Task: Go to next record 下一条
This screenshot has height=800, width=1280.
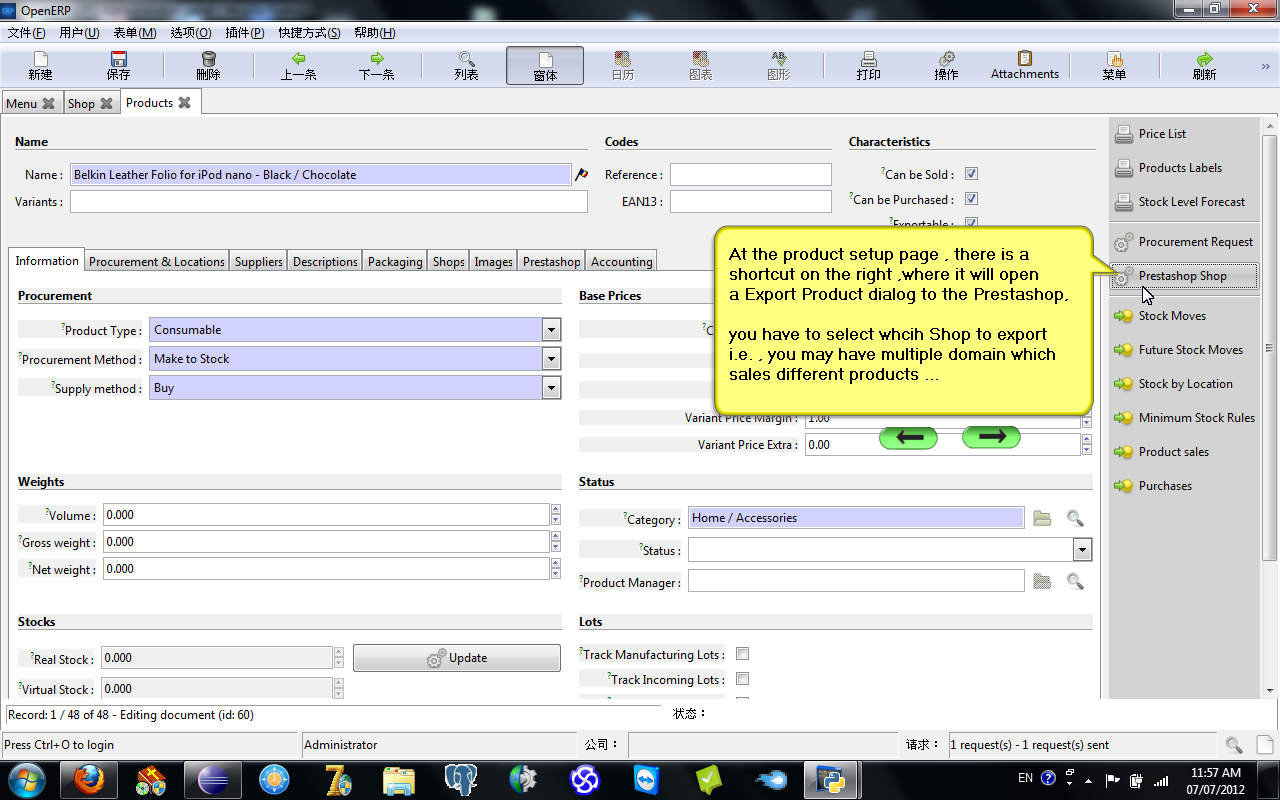Action: (376, 66)
